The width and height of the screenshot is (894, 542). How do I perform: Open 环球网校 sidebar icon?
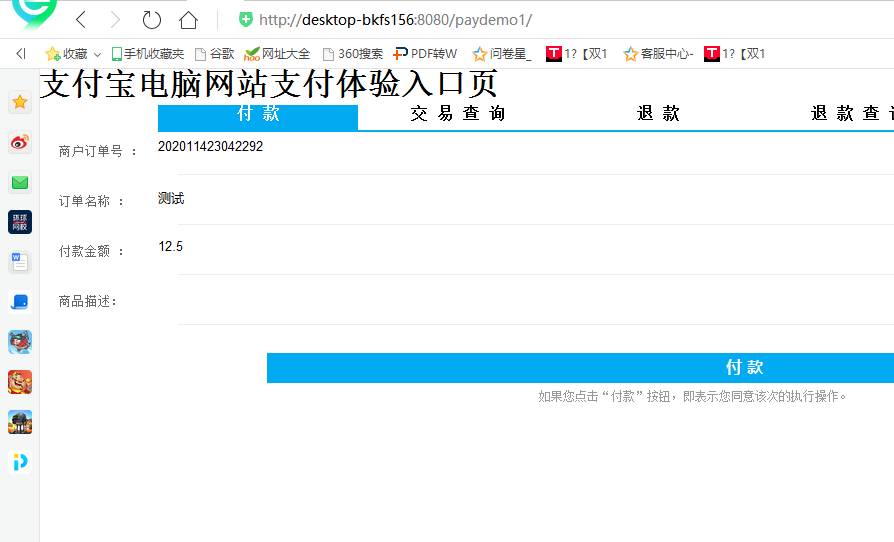tap(20, 222)
